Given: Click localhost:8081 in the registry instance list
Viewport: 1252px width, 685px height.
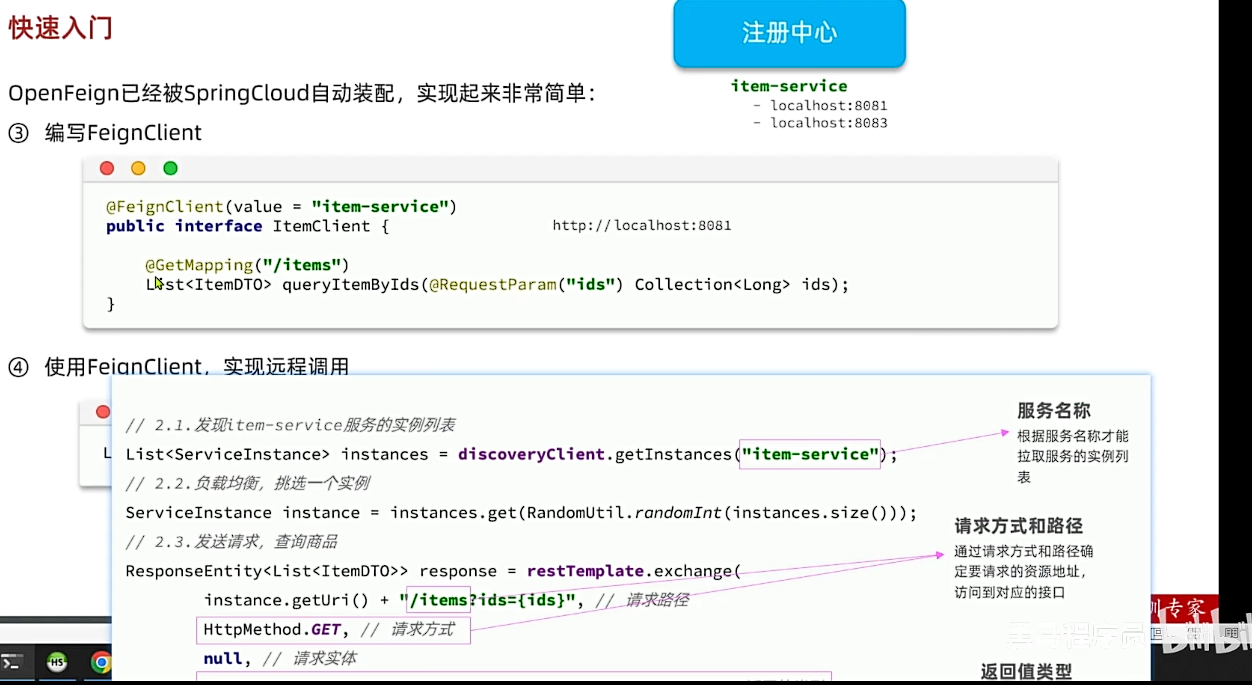Looking at the screenshot, I should click(828, 105).
